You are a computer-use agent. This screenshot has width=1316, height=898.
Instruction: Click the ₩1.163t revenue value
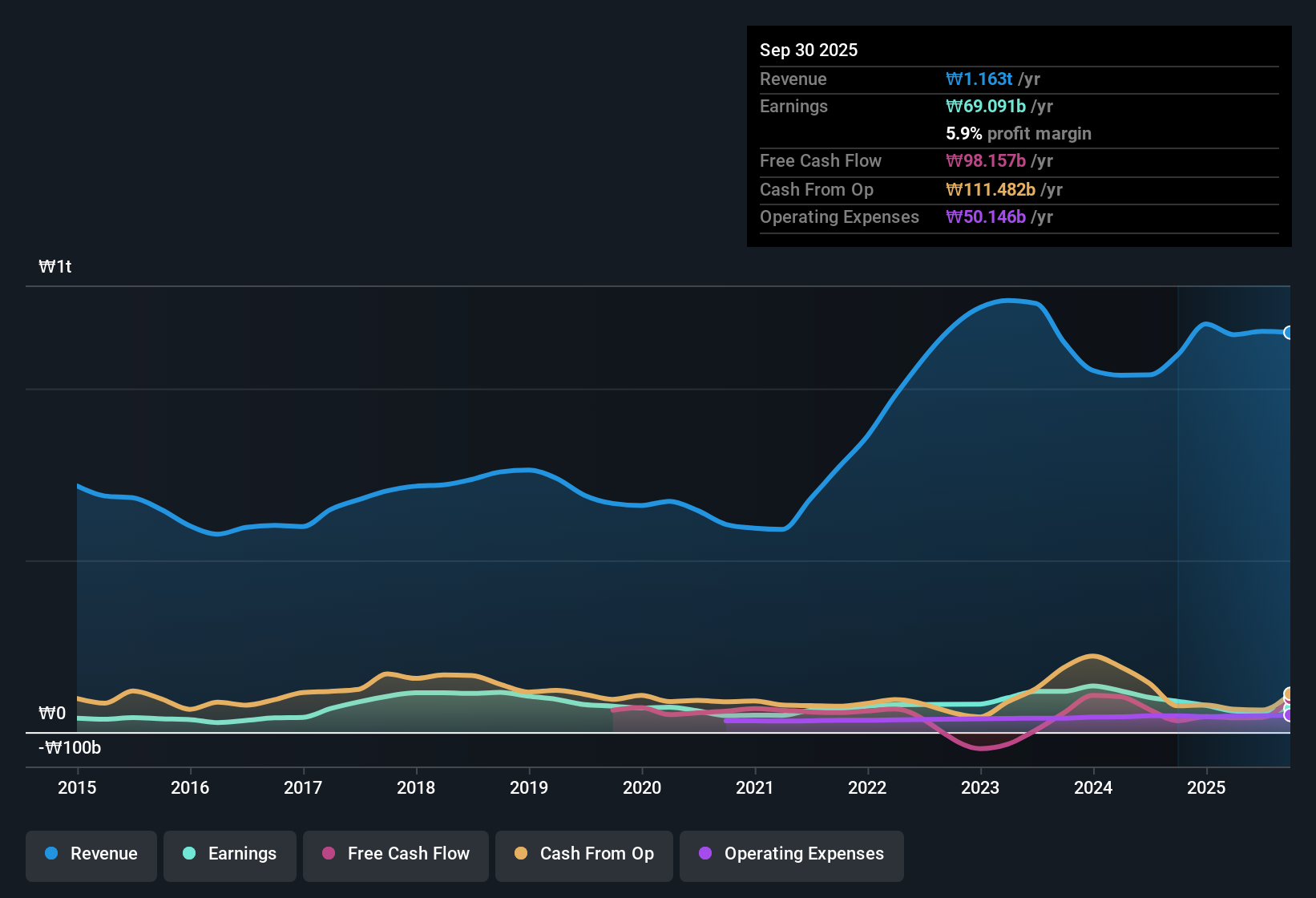click(x=979, y=79)
